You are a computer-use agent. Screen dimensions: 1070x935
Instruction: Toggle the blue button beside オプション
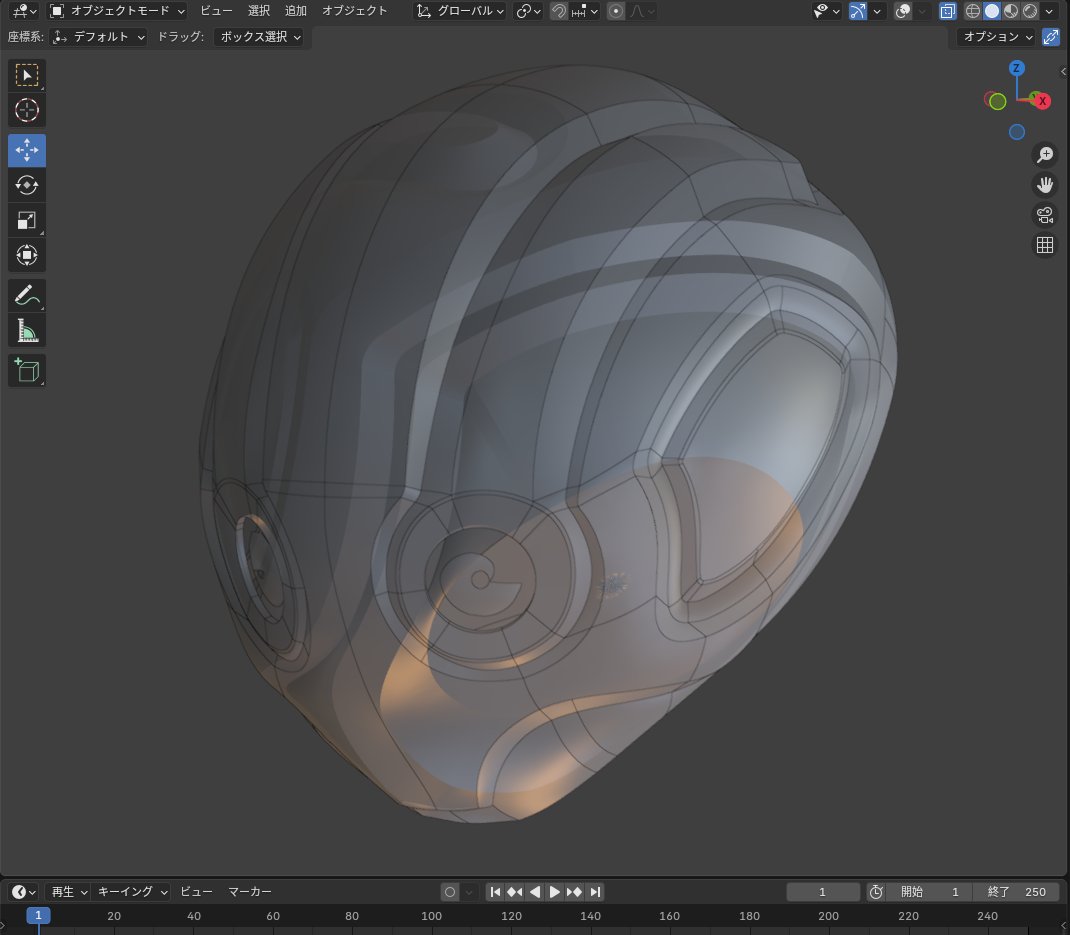[1051, 37]
